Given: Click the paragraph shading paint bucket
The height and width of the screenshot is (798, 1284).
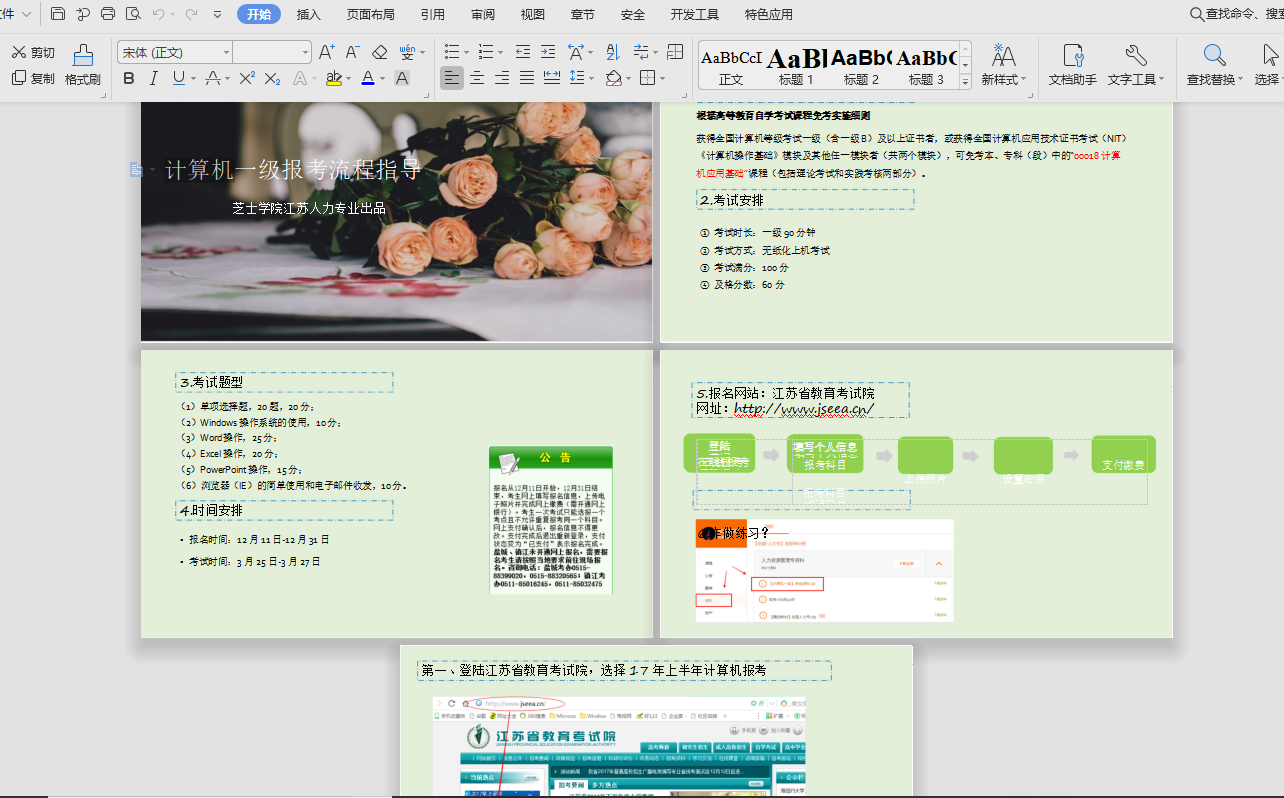Looking at the screenshot, I should pyautogui.click(x=613, y=78).
